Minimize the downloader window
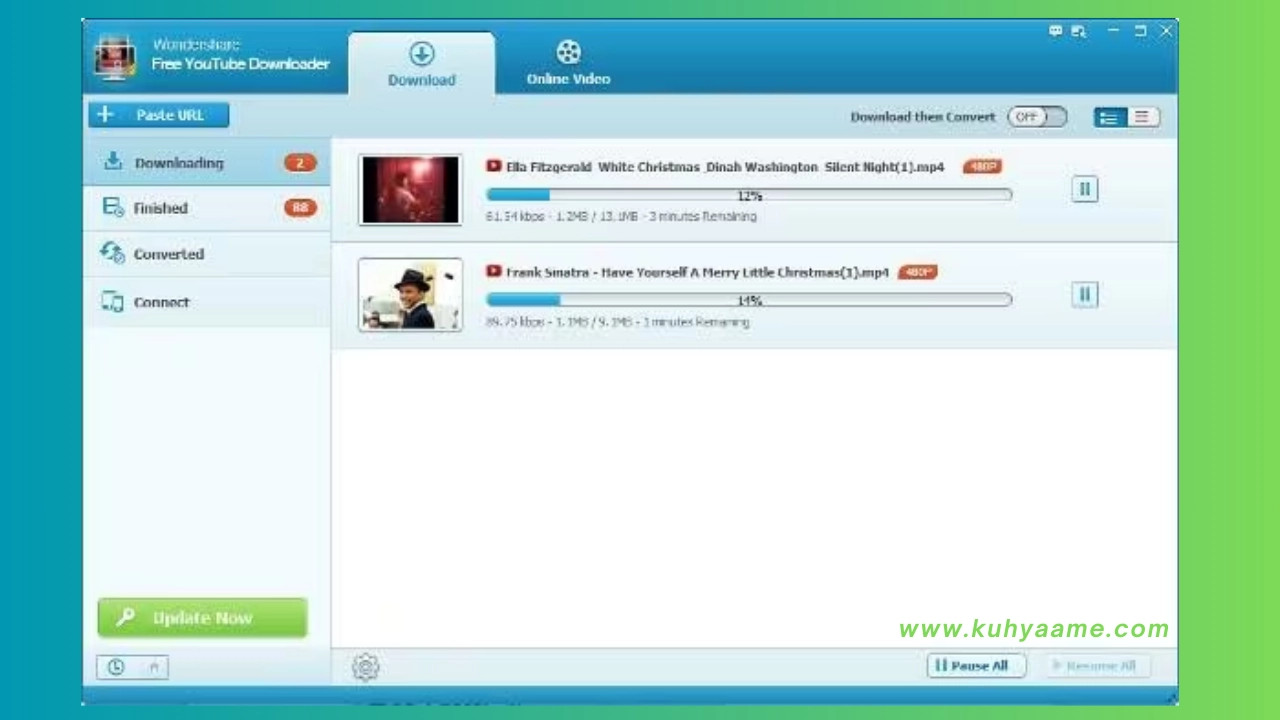This screenshot has width=1280, height=720. tap(1113, 31)
